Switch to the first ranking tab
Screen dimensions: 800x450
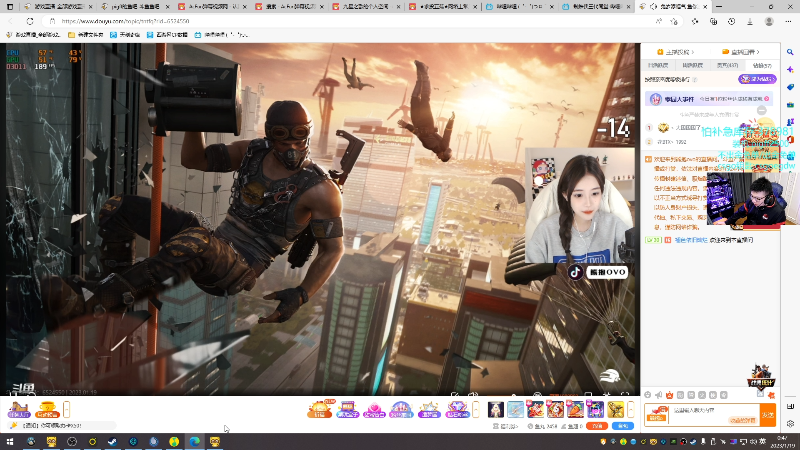[x=658, y=65]
